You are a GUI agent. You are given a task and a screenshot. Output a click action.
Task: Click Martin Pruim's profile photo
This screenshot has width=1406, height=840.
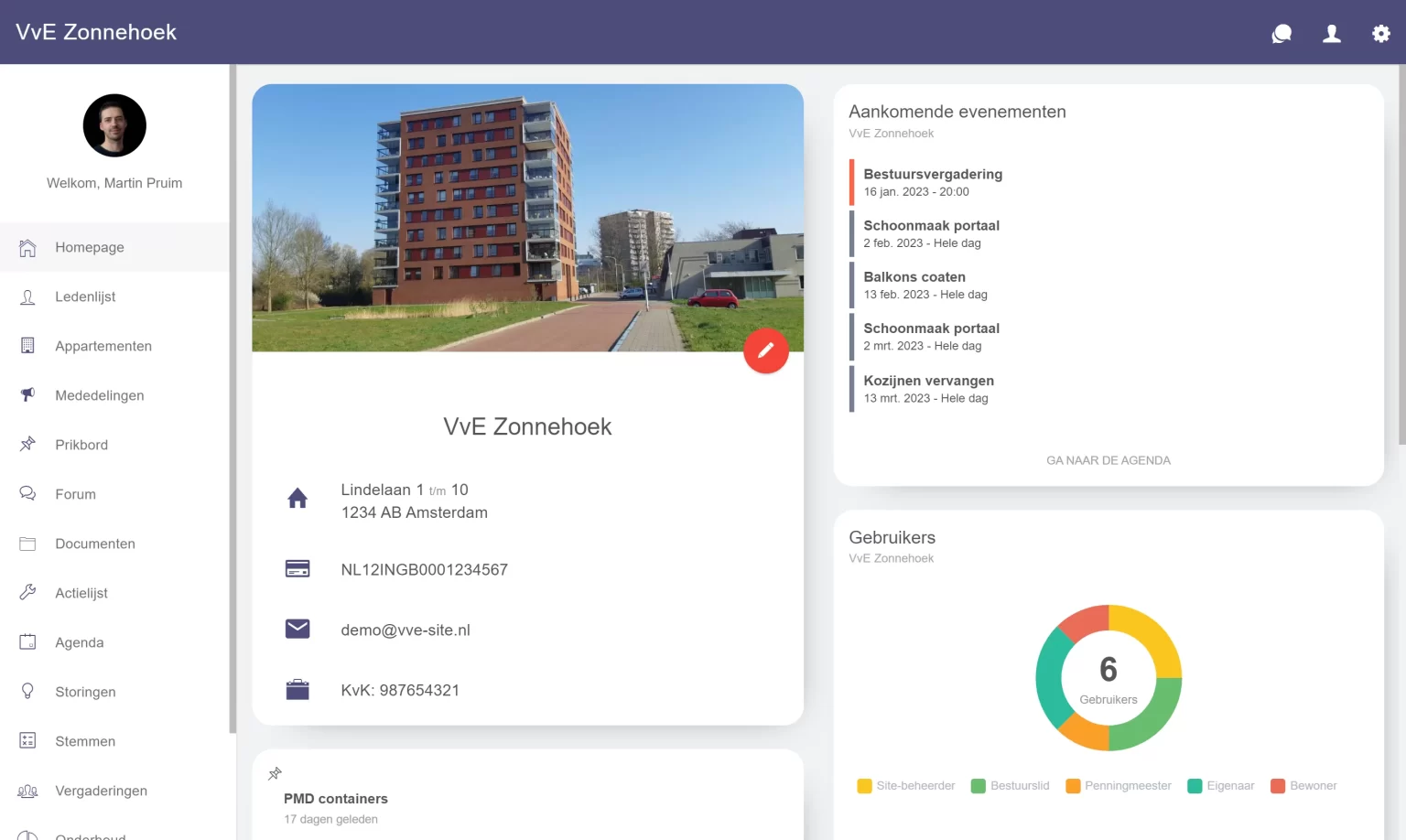114,125
